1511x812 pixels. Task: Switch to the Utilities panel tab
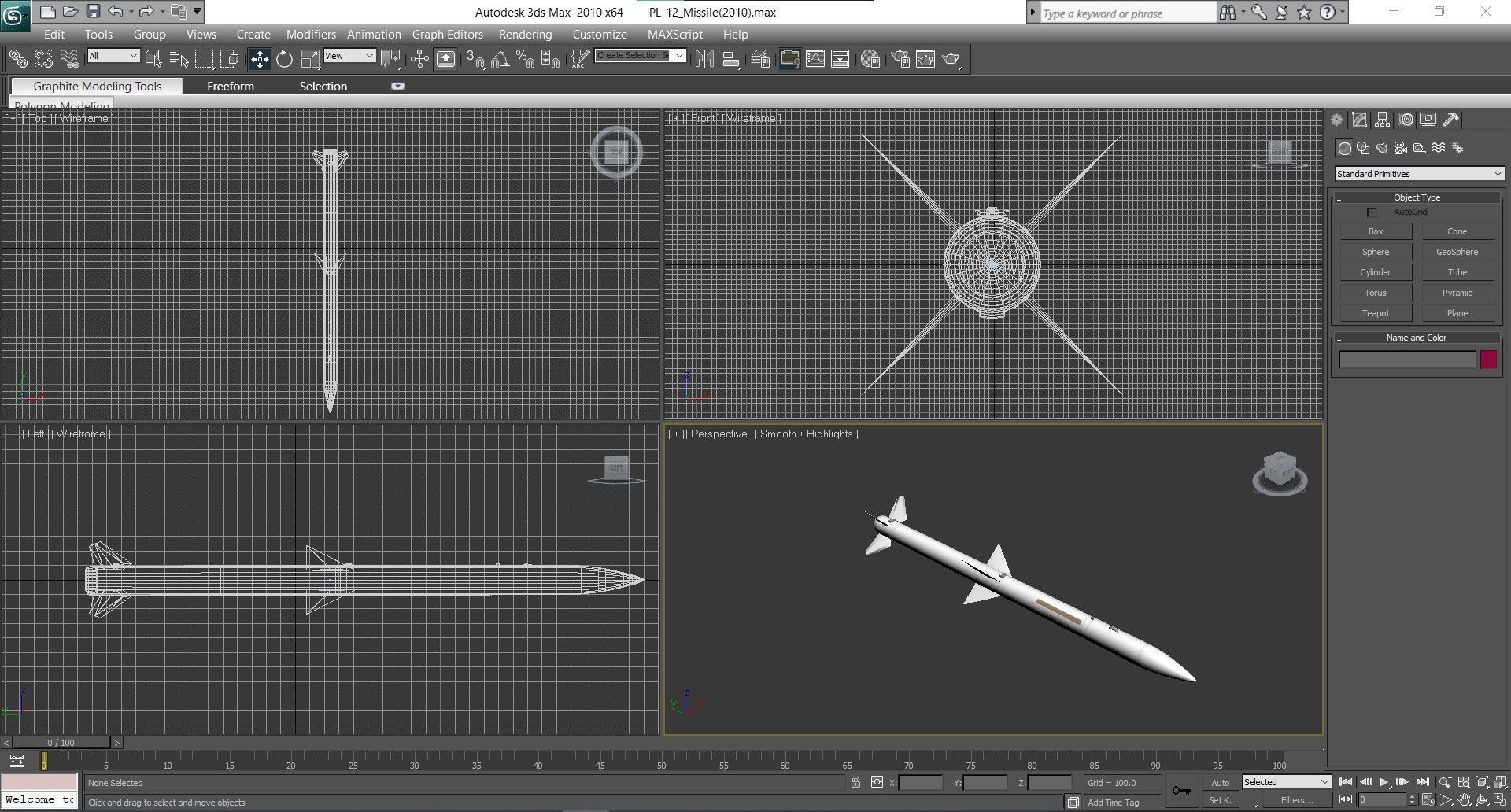pos(1451,120)
